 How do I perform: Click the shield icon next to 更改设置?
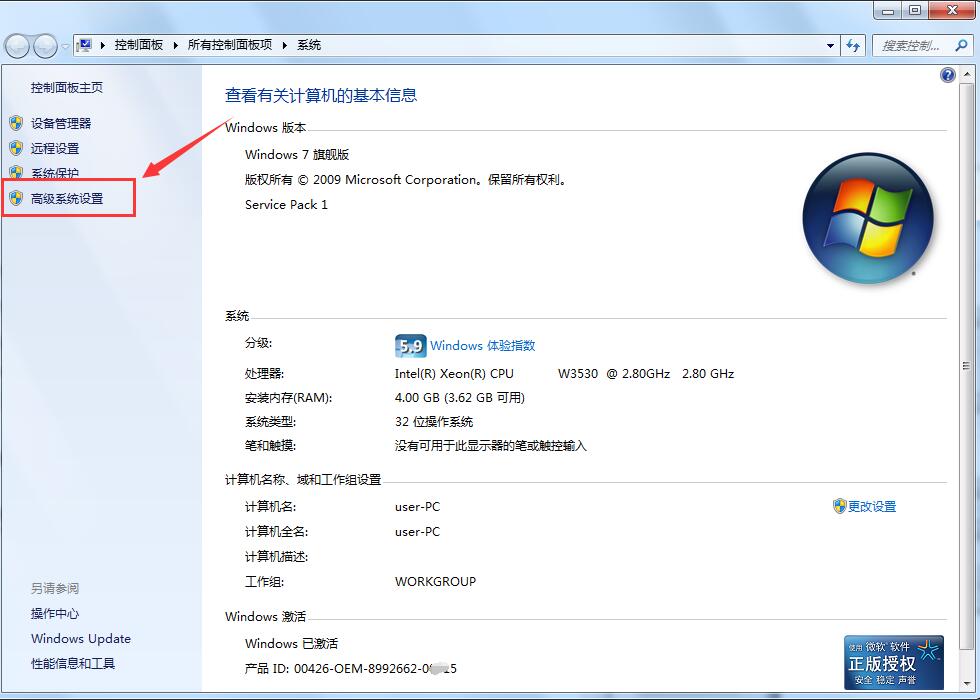840,506
